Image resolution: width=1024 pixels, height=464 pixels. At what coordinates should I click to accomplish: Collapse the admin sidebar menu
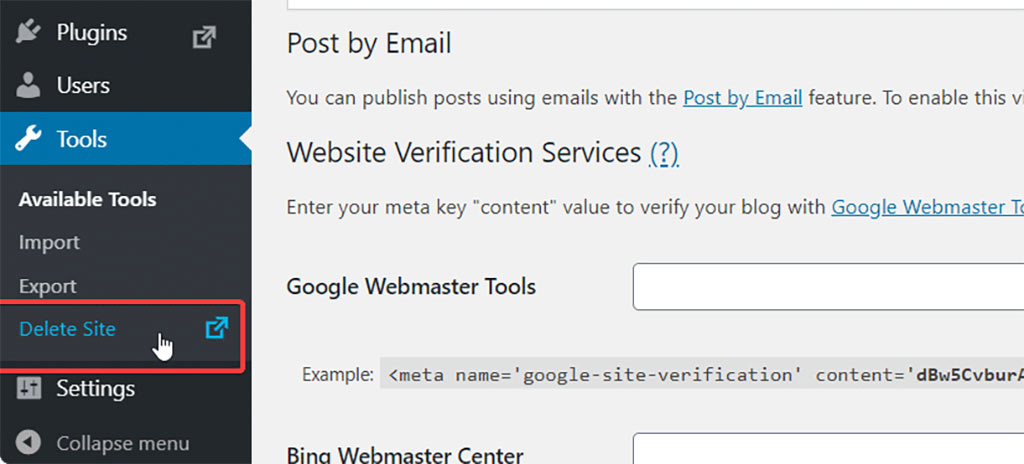[122, 442]
